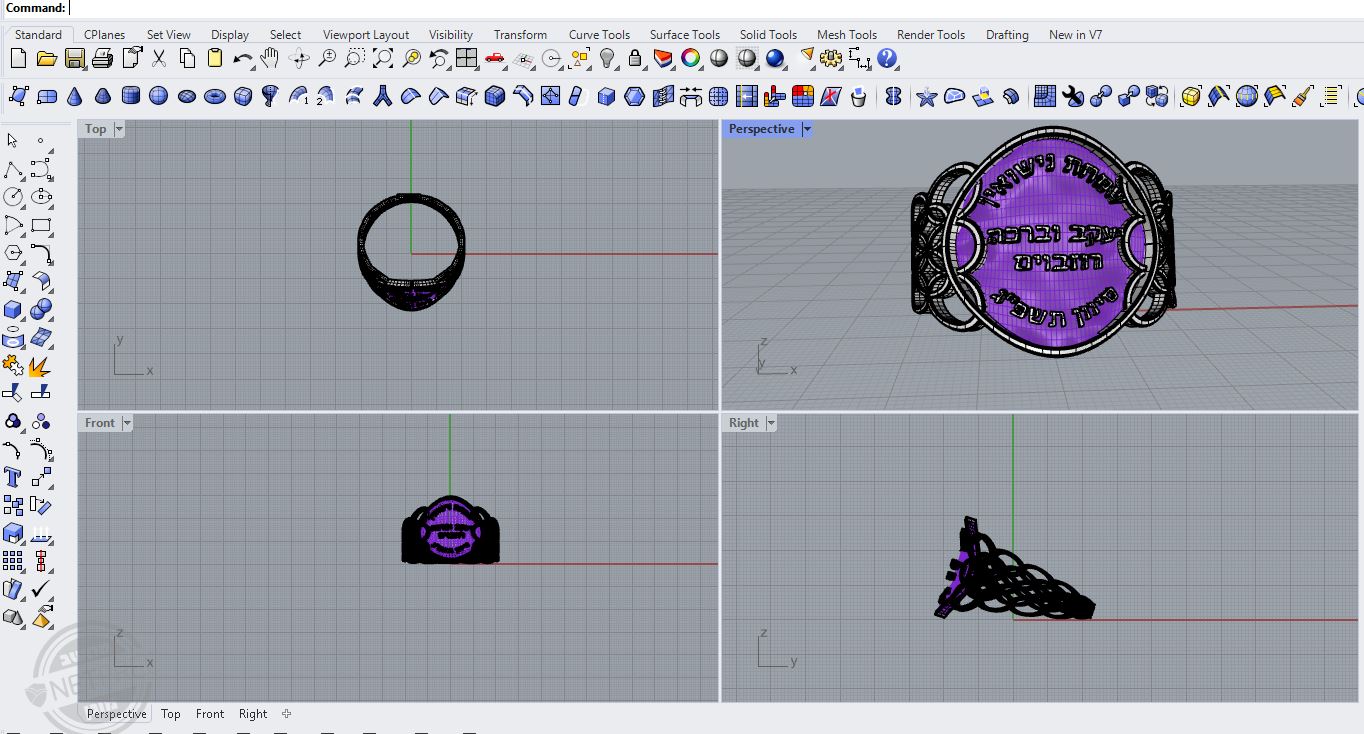Image resolution: width=1364 pixels, height=734 pixels.
Task: Click the Undo arrow icon
Action: pos(242,60)
